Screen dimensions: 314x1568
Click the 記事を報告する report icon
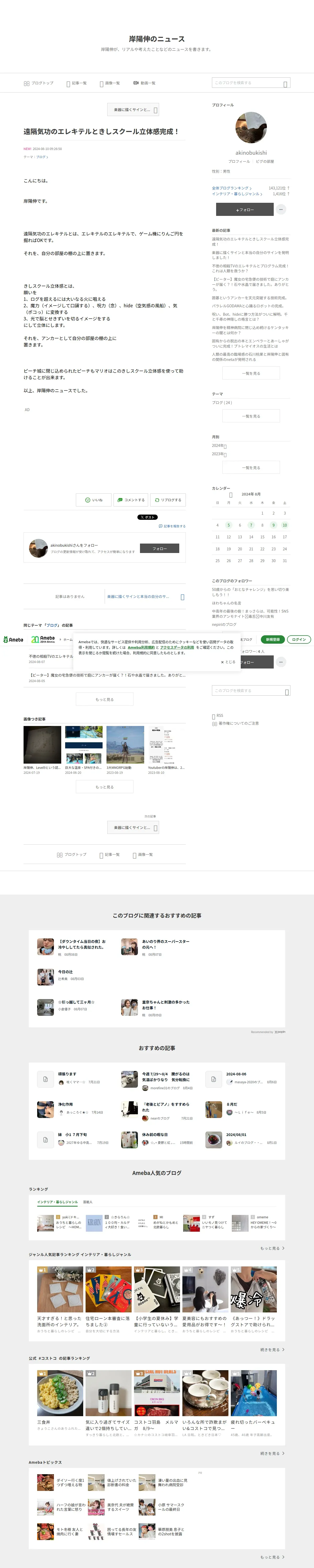[160, 526]
